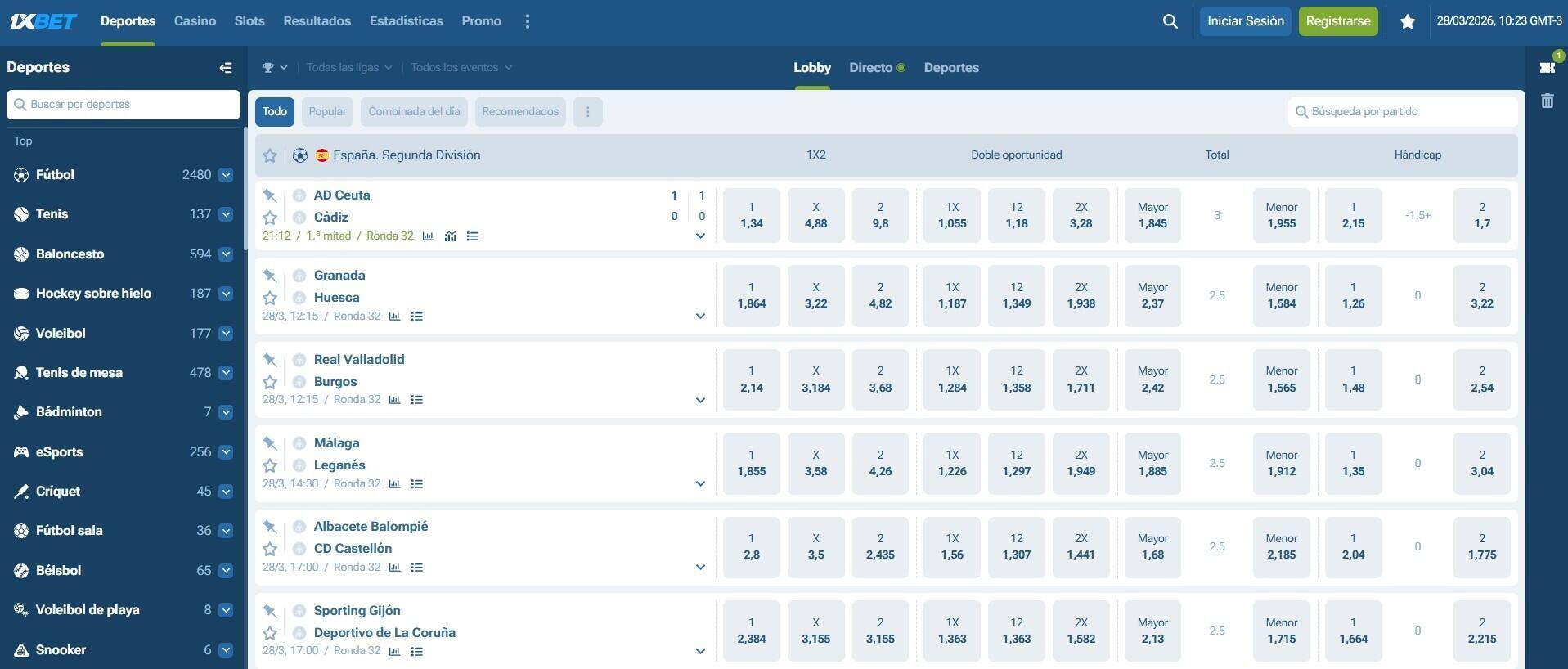The height and width of the screenshot is (669, 1568).
Task: Open statistics icon for Real Valladolid vs Burgos
Action: click(x=394, y=400)
